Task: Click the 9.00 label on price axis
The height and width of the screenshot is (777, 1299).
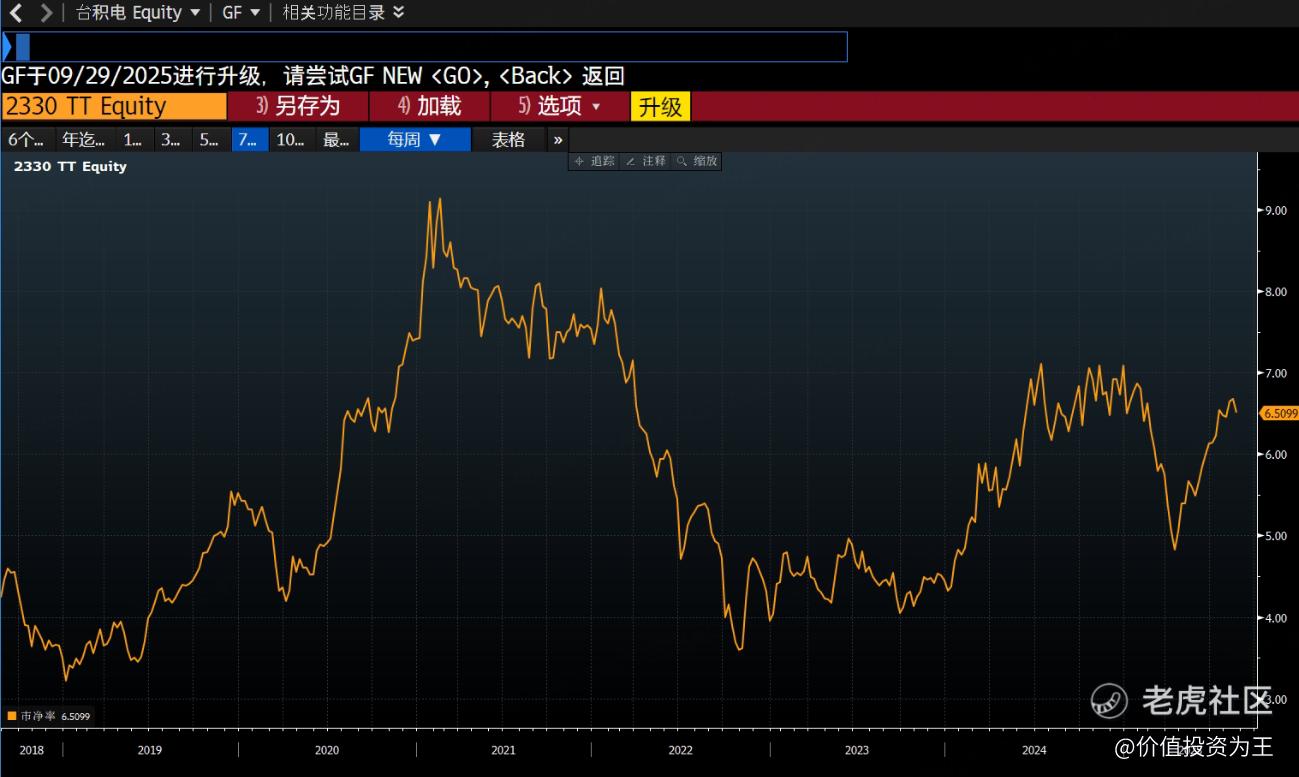Action: [x=1275, y=210]
